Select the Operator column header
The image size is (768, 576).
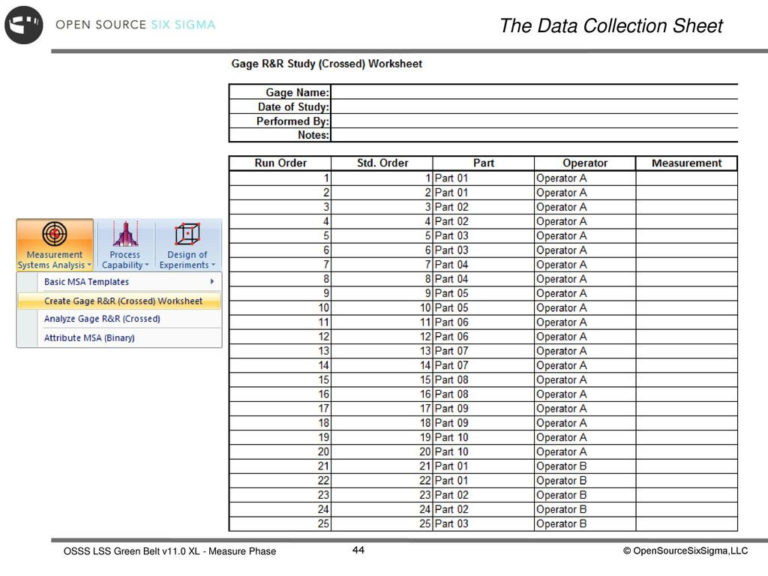[x=585, y=163]
